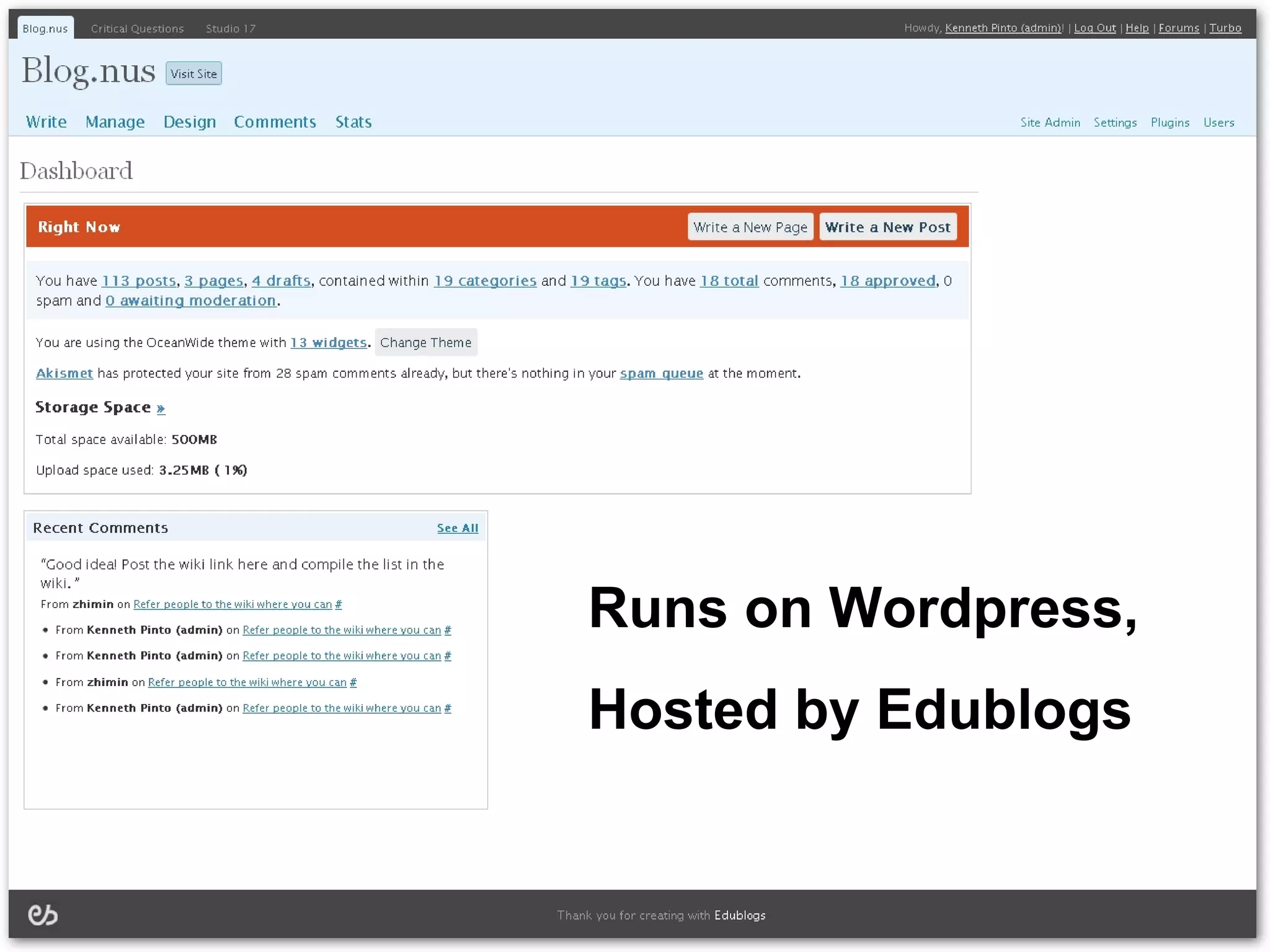Open the spam queue link
The height and width of the screenshot is (952, 1270).
pyautogui.click(x=662, y=374)
